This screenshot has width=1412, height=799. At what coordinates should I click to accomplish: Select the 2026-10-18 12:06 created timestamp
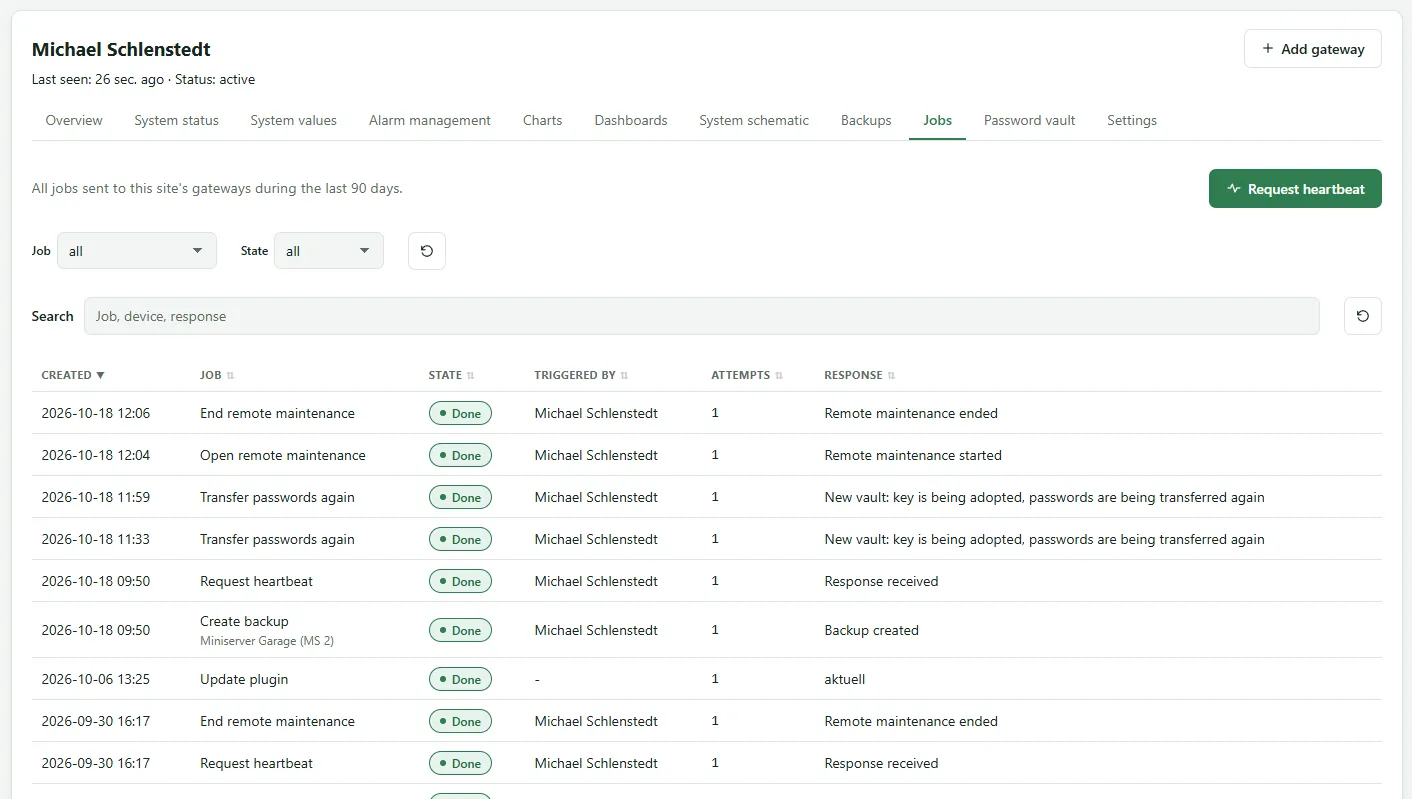[96, 413]
